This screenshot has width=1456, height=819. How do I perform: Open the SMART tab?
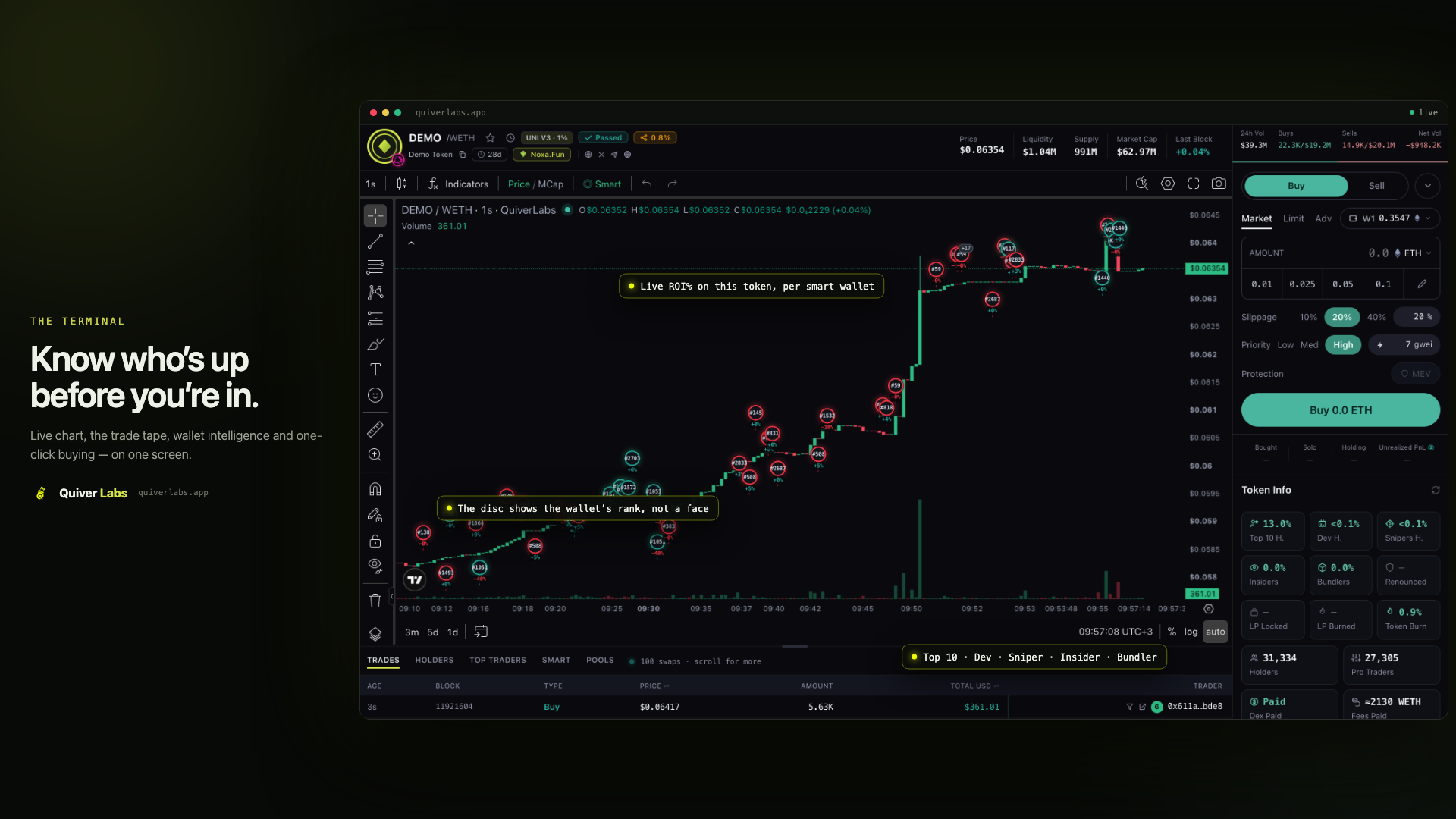pos(556,661)
